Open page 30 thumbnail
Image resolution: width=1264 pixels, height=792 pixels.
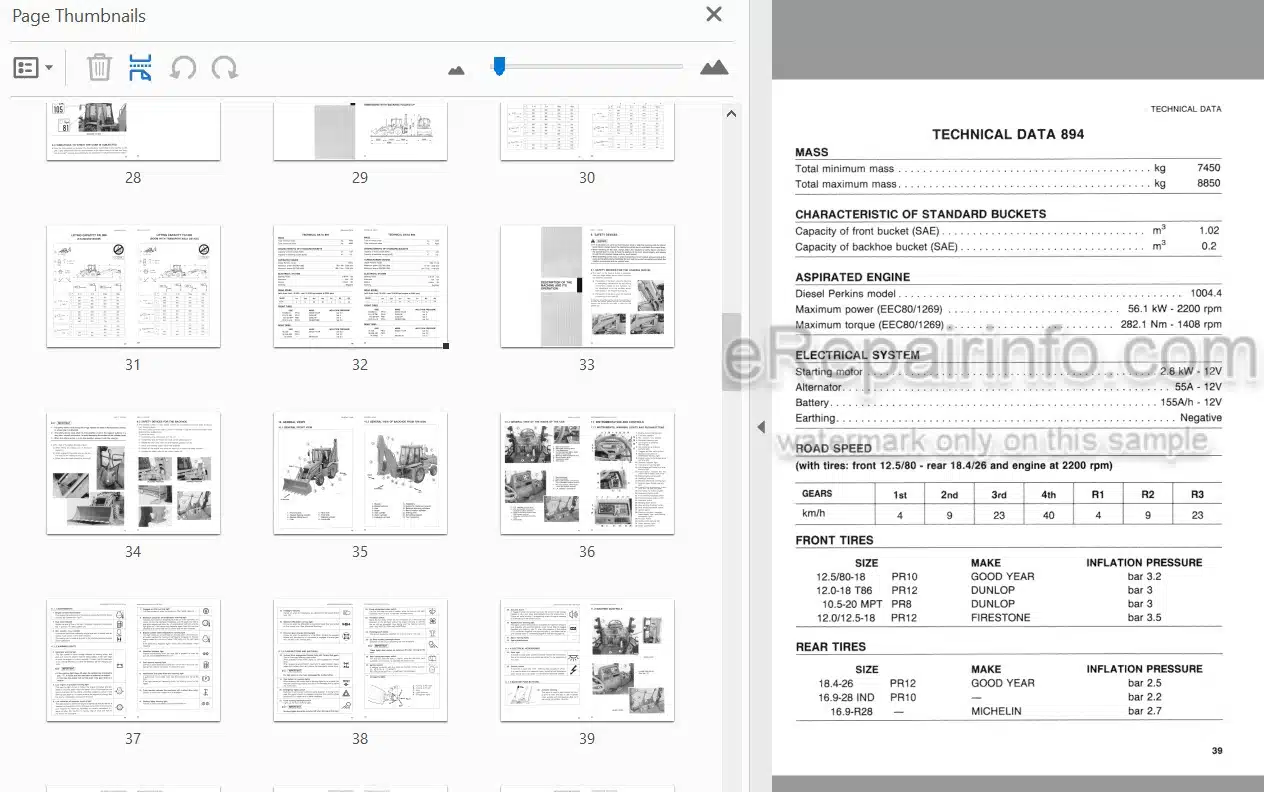(587, 131)
